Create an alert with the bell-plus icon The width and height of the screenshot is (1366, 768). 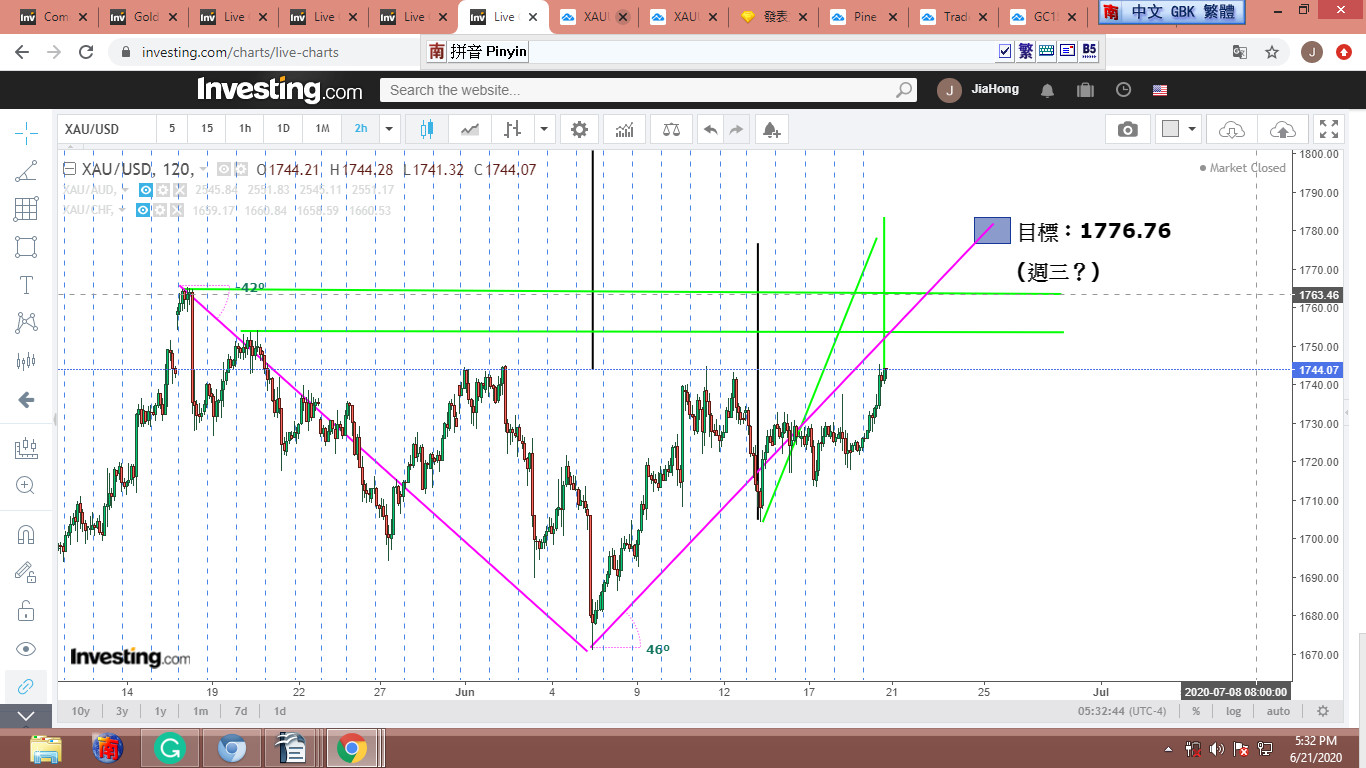(770, 129)
